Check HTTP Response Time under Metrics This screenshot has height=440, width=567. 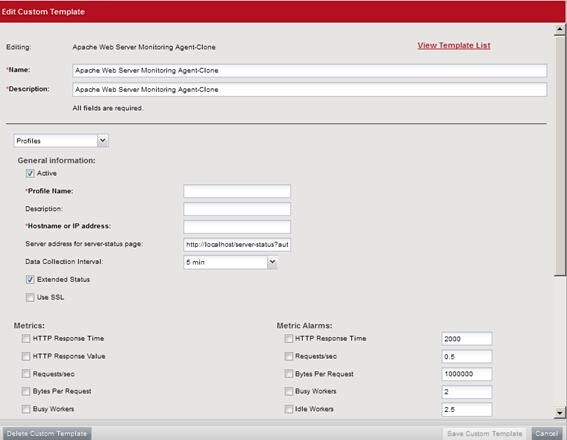tap(26, 338)
